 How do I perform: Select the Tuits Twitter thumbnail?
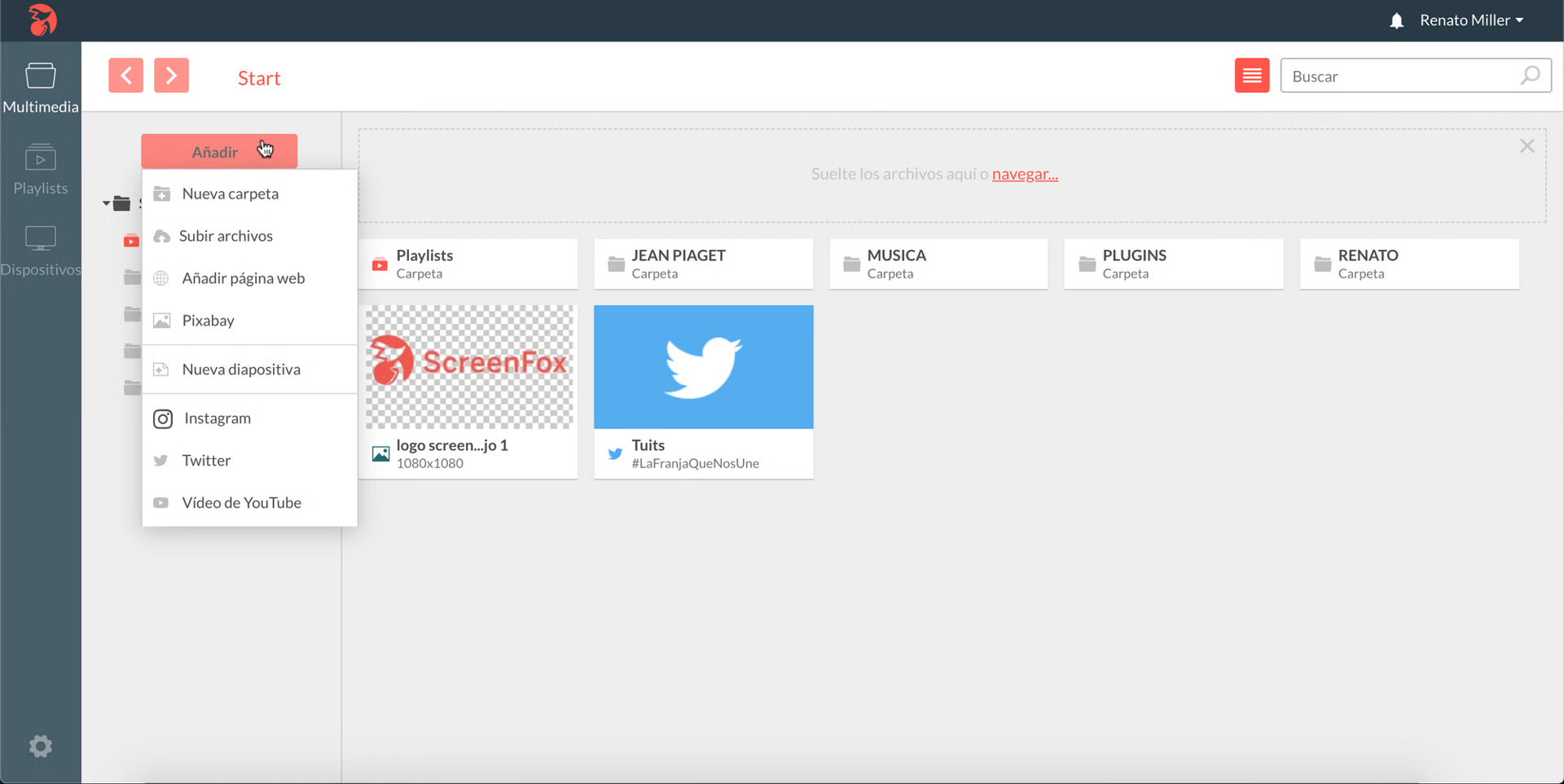pos(703,367)
